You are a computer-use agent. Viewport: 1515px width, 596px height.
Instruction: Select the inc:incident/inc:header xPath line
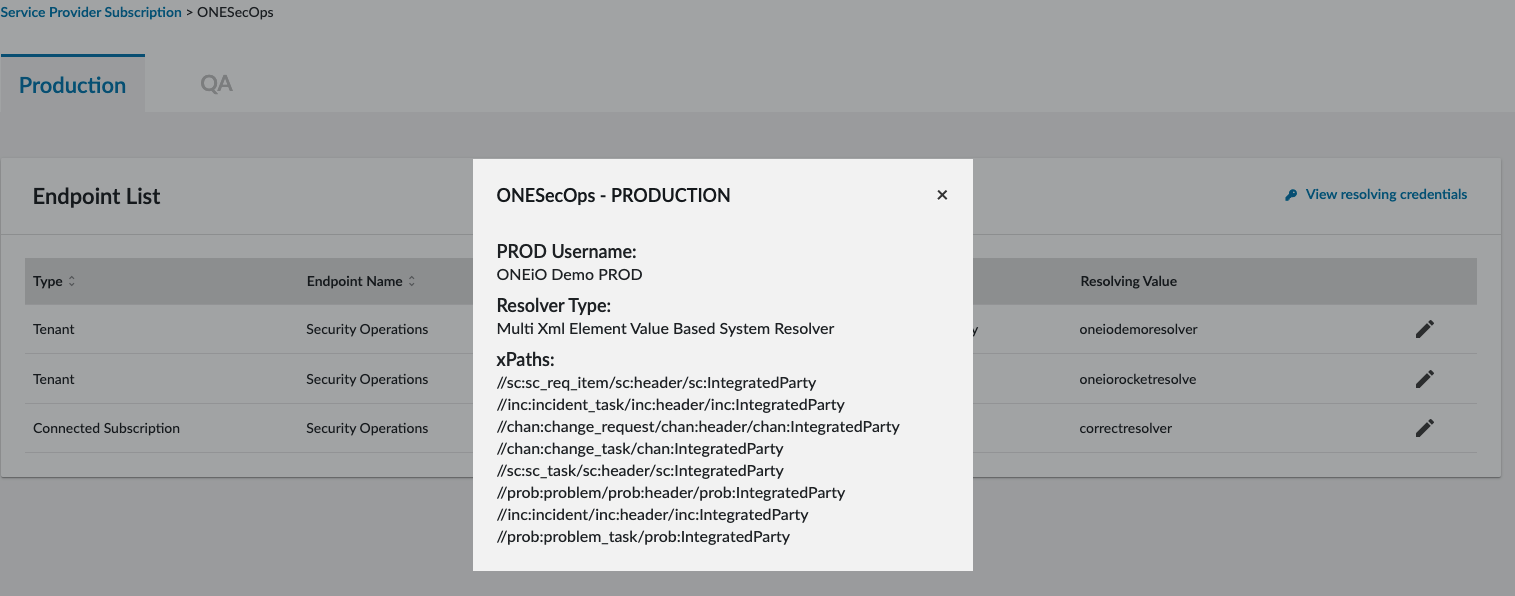click(652, 515)
